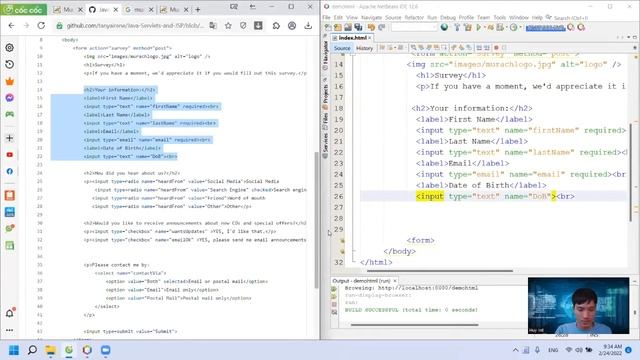Translate page using address bar icon
The image size is (640, 360).
[213, 25]
